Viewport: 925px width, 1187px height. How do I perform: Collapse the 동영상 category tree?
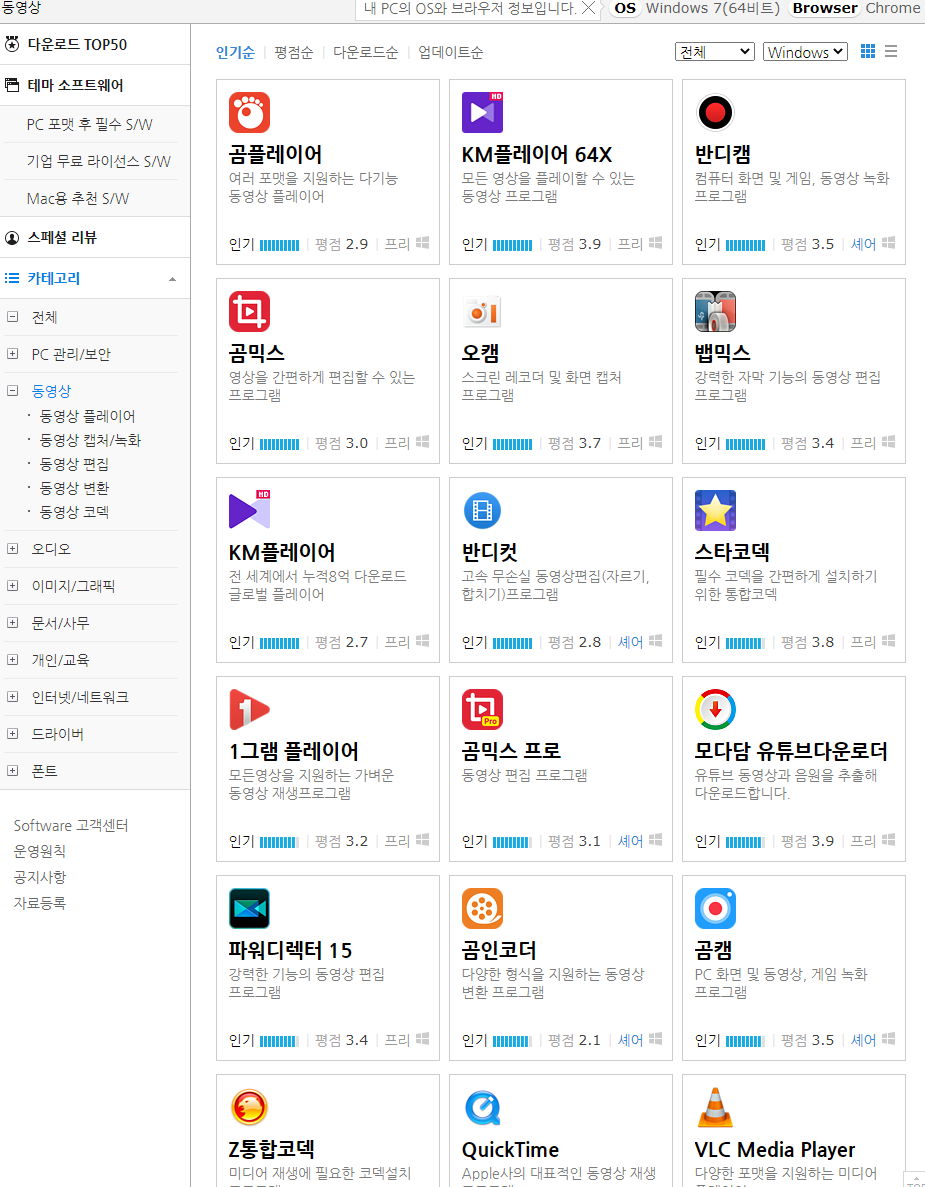pos(12,391)
